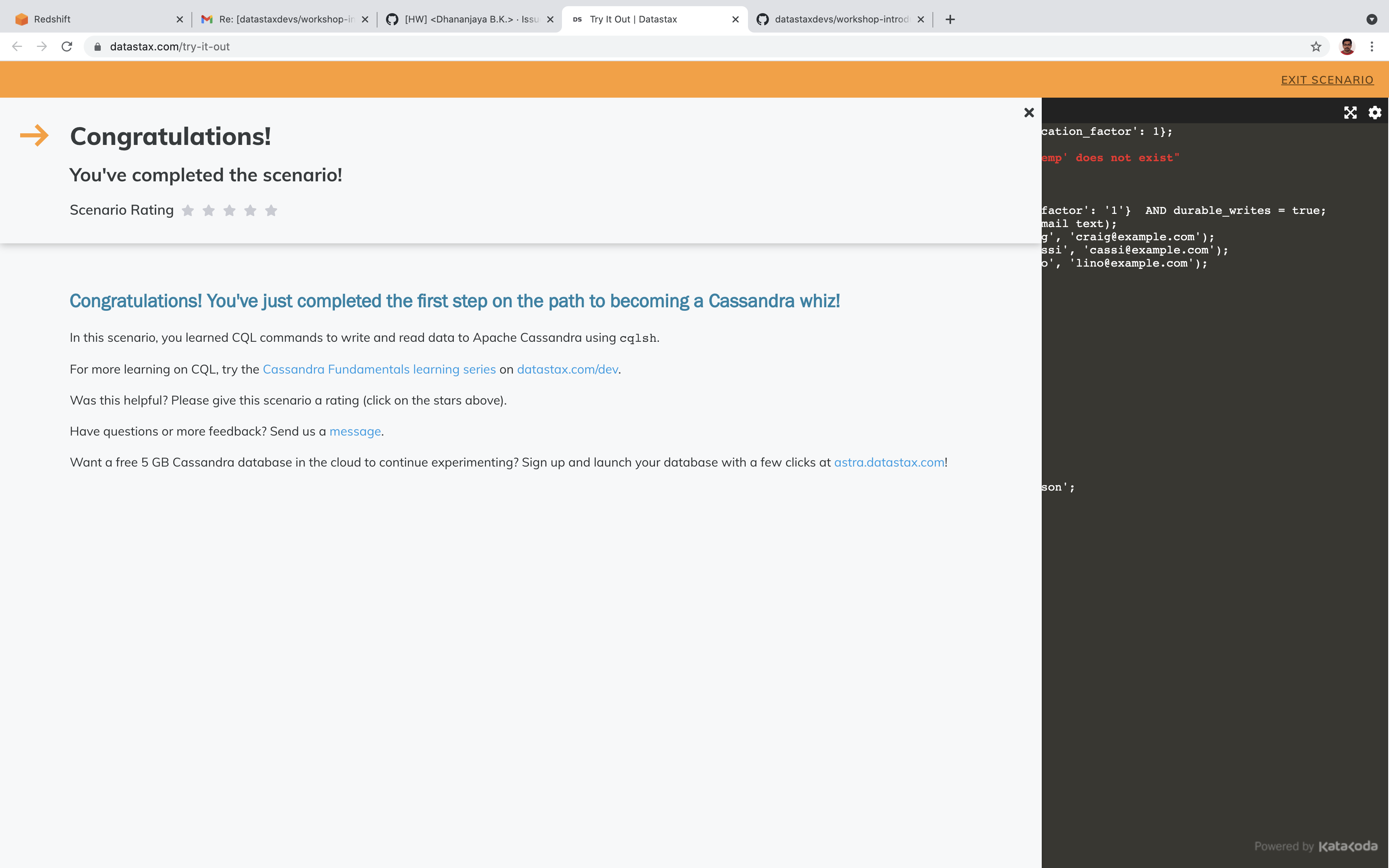1389x868 pixels.
Task: Navigate back in browser history
Action: point(17,46)
